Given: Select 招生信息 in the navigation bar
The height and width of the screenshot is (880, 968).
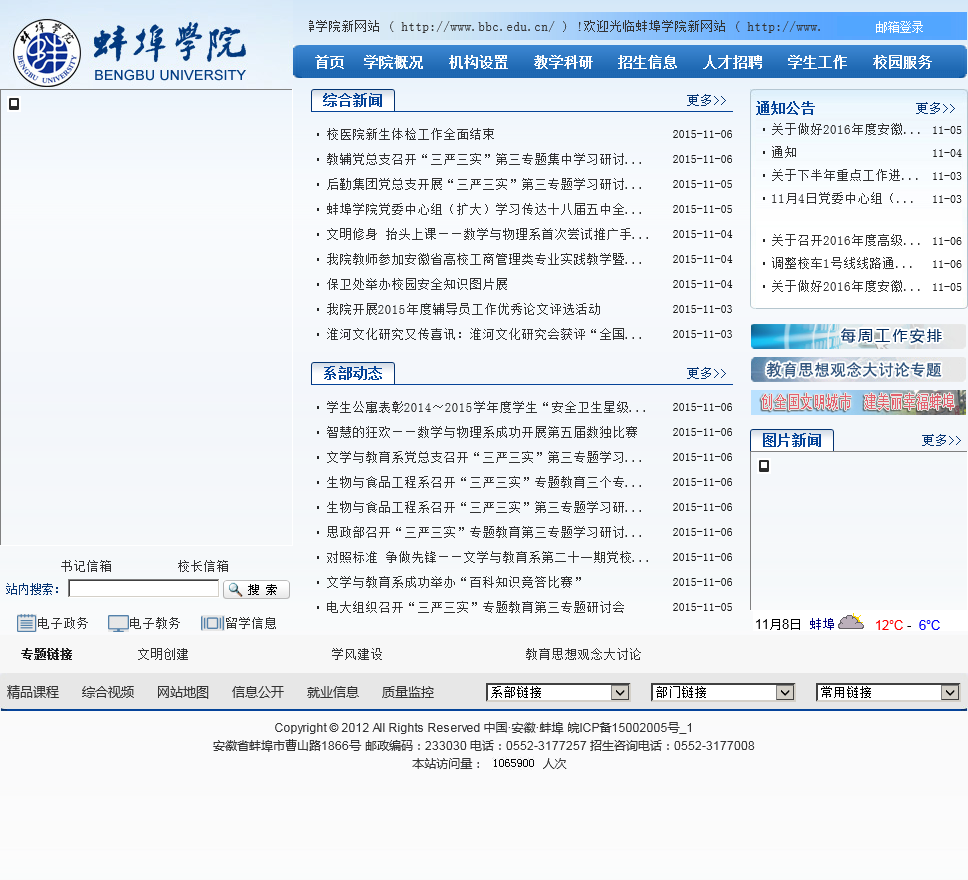Looking at the screenshot, I should (x=647, y=62).
